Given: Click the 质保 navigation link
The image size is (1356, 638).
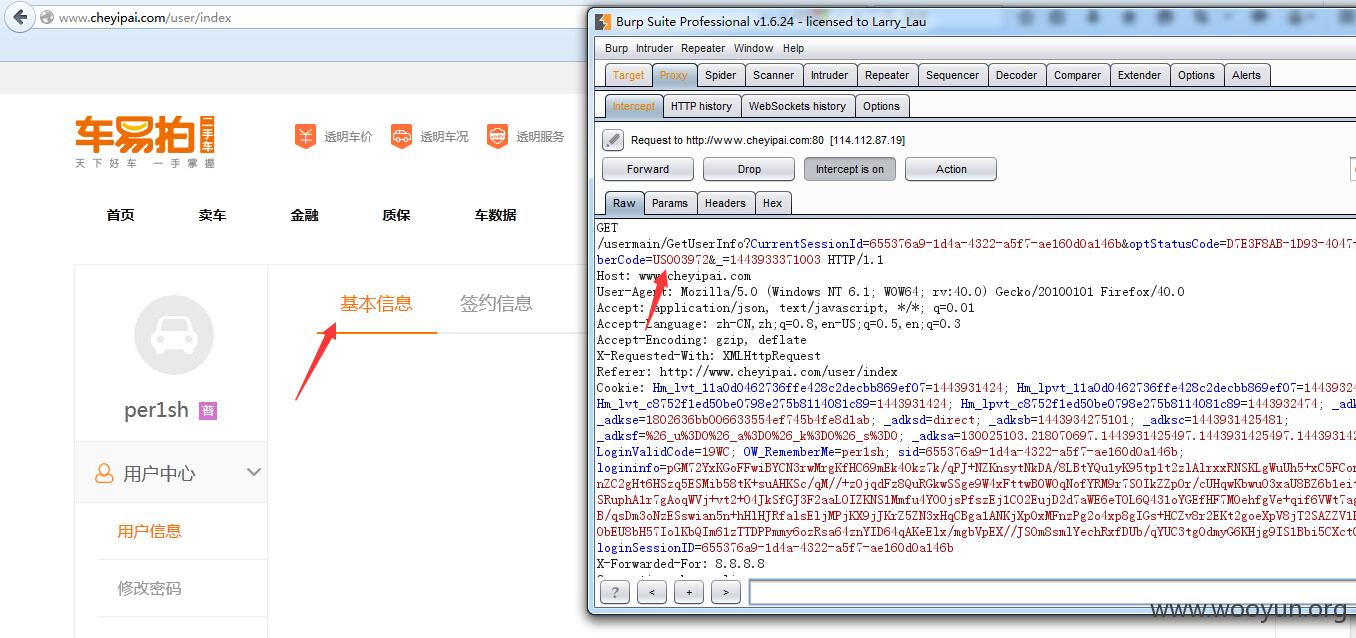Looking at the screenshot, I should coord(396,215).
